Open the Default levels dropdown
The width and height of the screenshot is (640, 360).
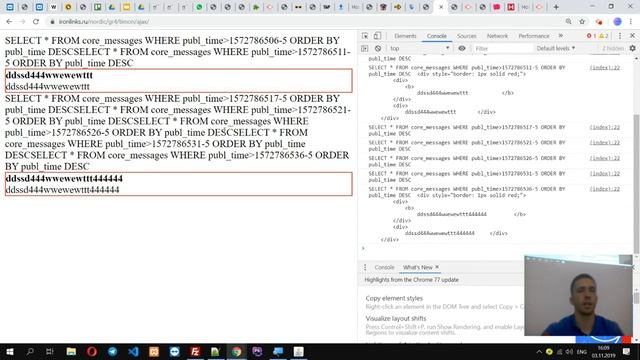pyautogui.click(x=556, y=48)
